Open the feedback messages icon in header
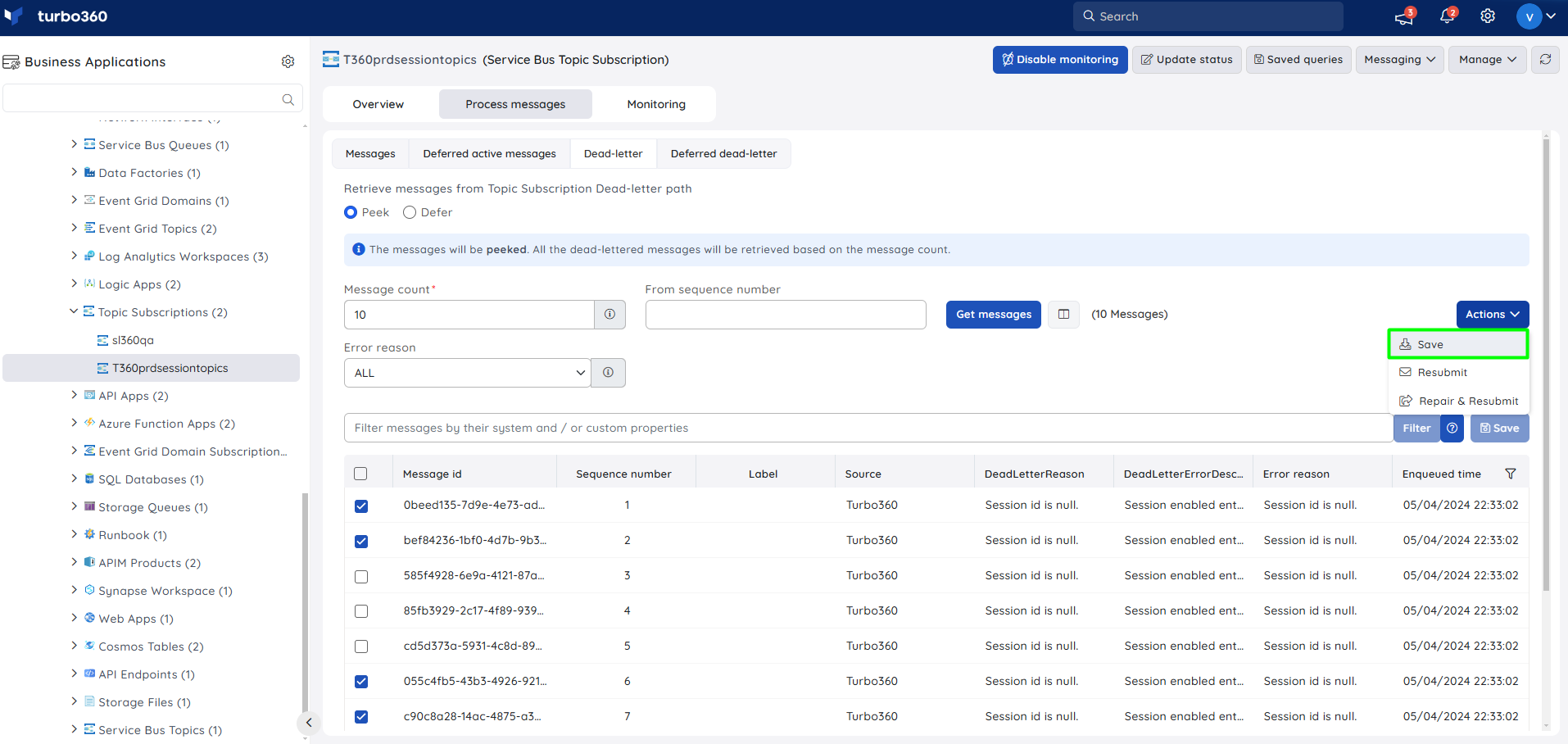The height and width of the screenshot is (744, 1568). click(x=1404, y=16)
